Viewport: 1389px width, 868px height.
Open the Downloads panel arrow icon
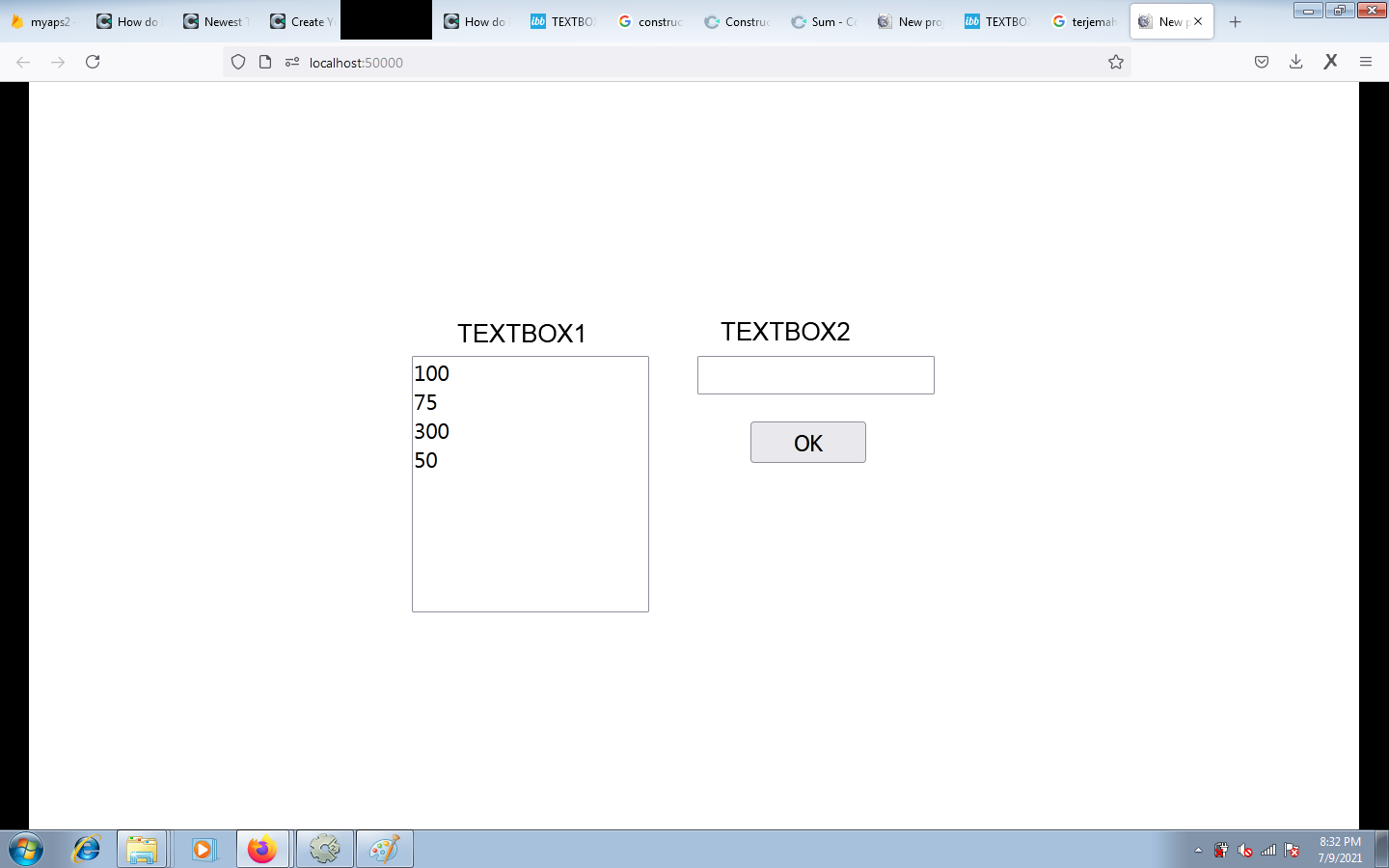click(x=1296, y=62)
